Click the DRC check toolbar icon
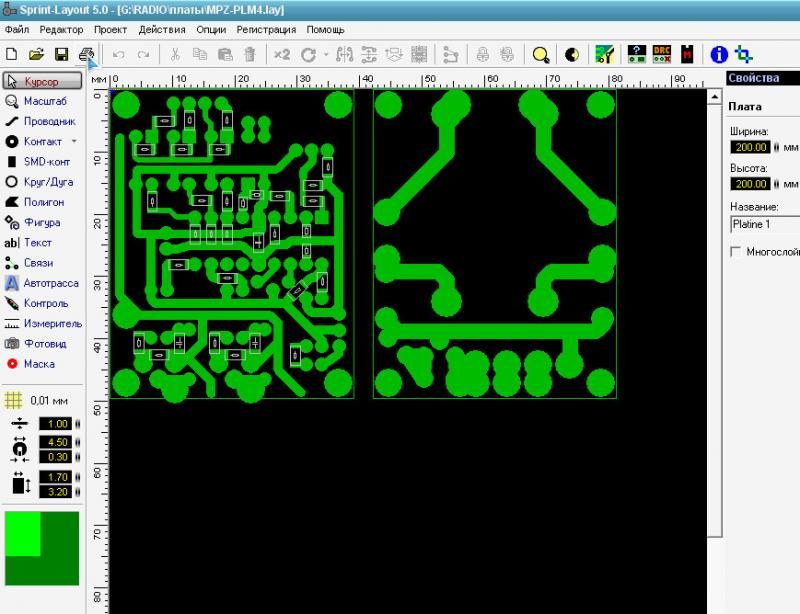Image resolution: width=800 pixels, height=614 pixels. [662, 55]
